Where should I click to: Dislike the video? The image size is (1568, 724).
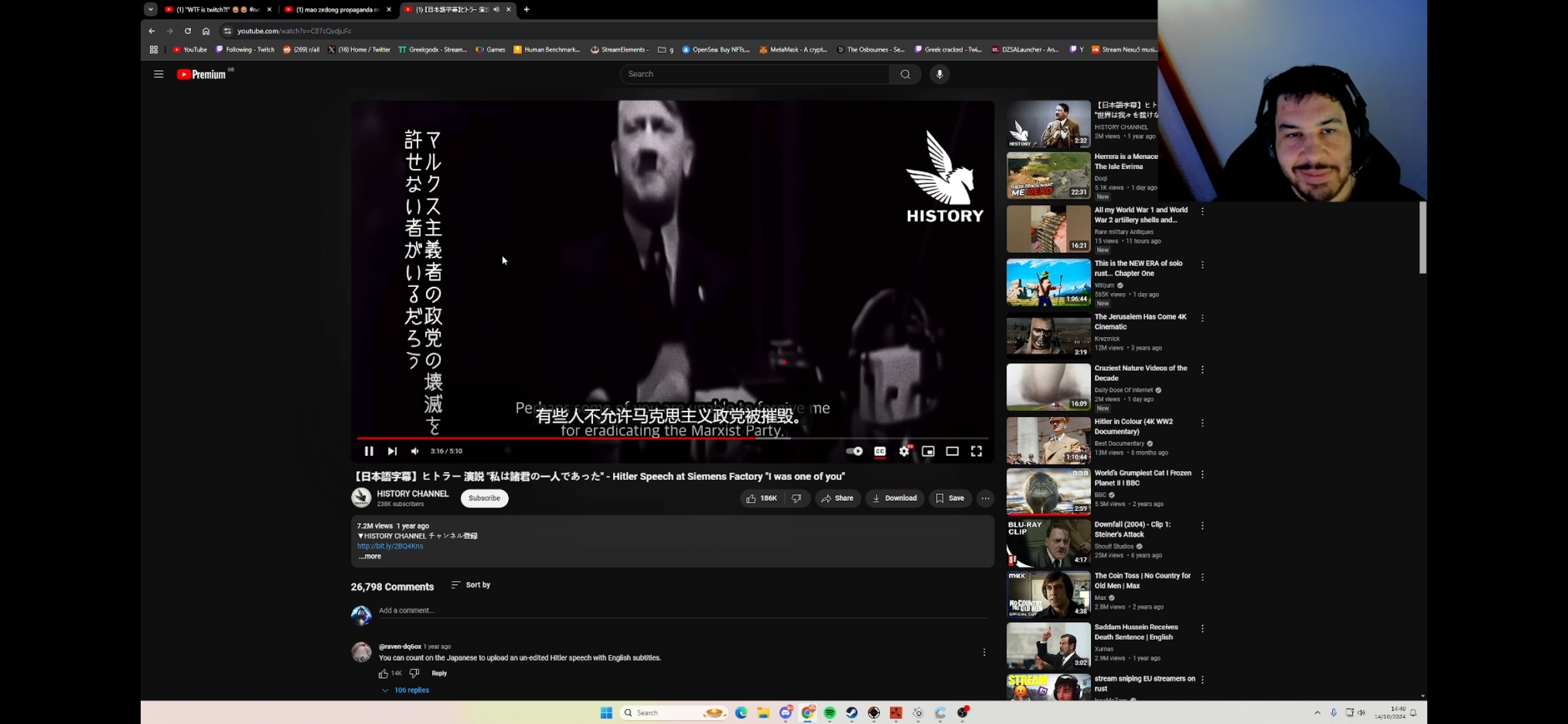[x=797, y=498]
